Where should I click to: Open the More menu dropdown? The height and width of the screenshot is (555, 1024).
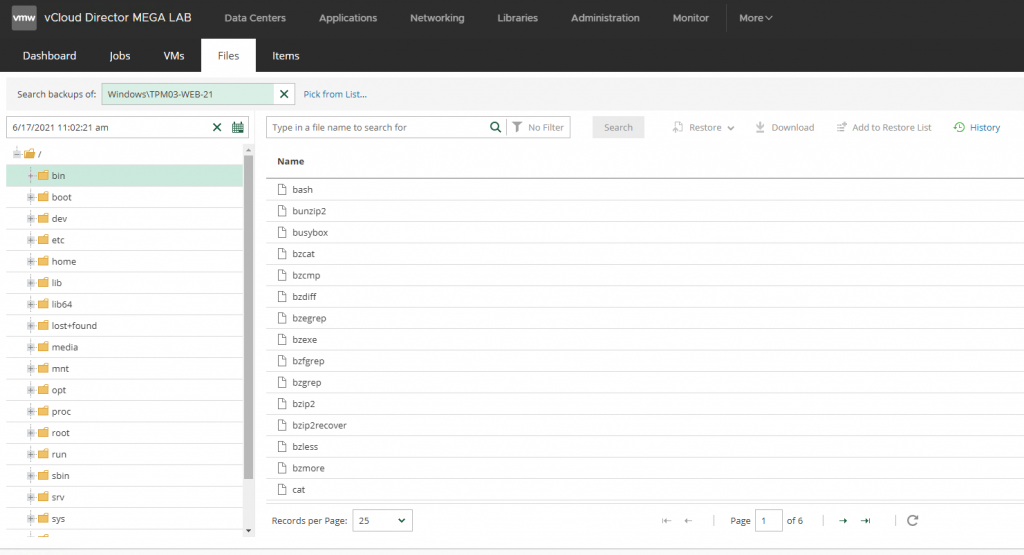point(756,18)
